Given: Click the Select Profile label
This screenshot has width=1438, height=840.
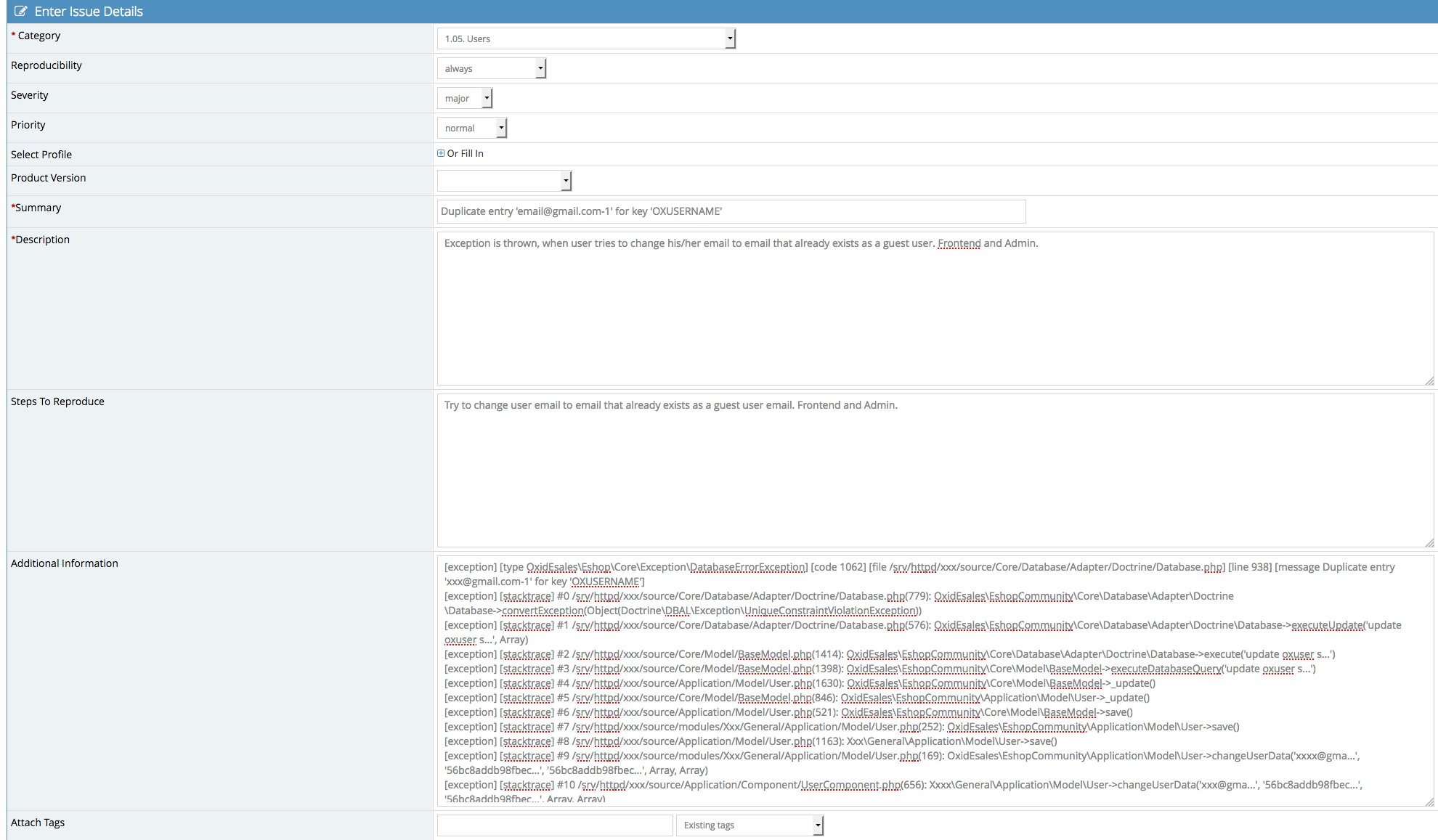Looking at the screenshot, I should [41, 155].
